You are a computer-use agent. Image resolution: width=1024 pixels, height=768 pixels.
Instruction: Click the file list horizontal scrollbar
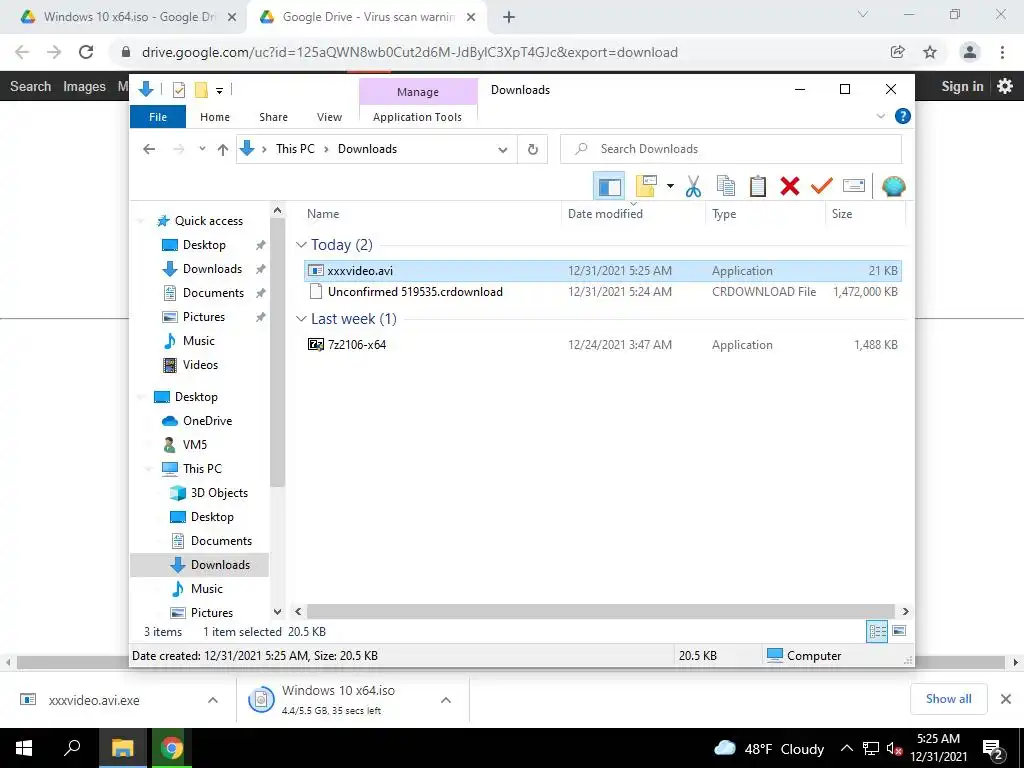[x=600, y=611]
